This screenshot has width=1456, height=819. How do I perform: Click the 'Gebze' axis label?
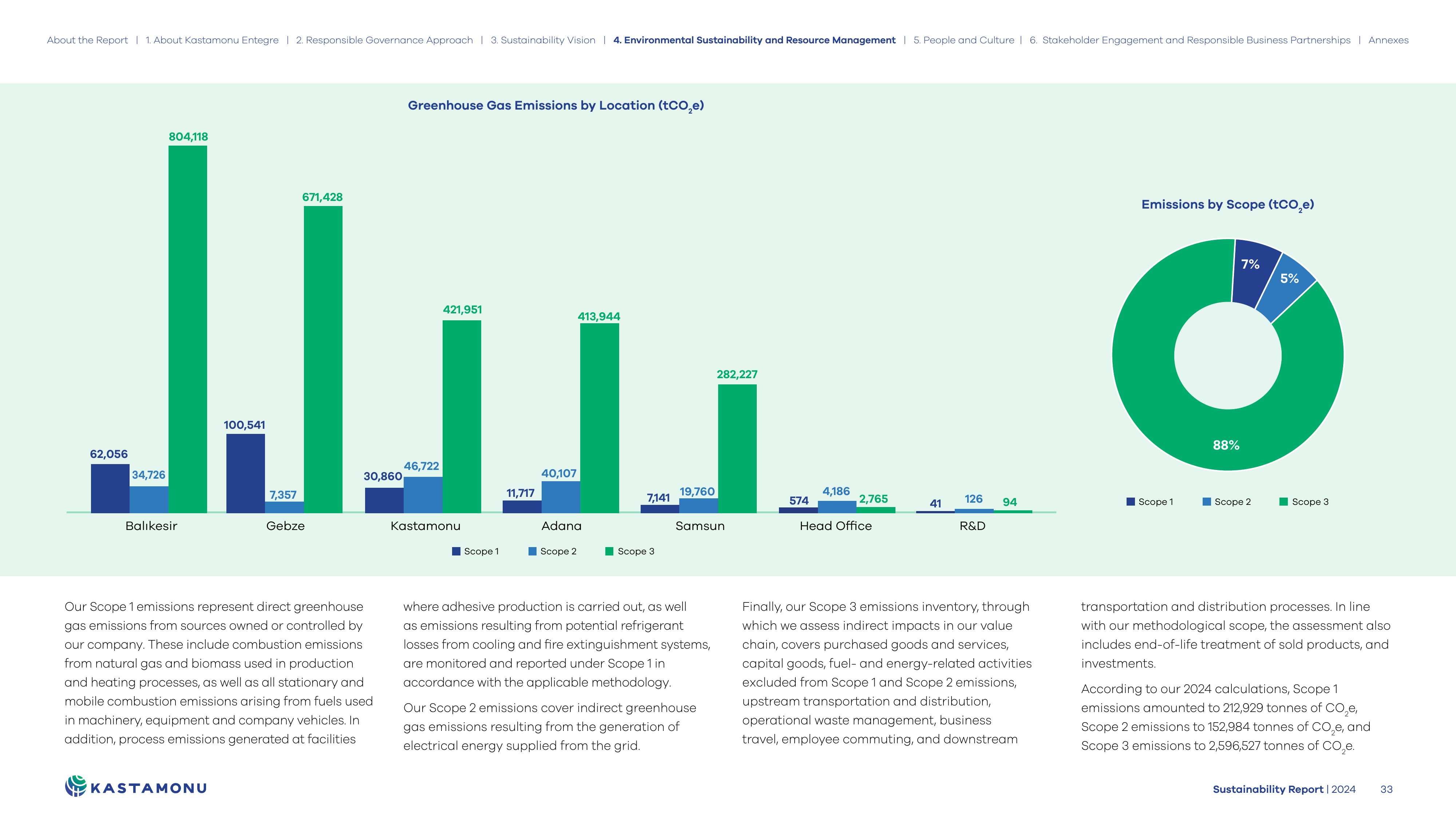tap(285, 526)
